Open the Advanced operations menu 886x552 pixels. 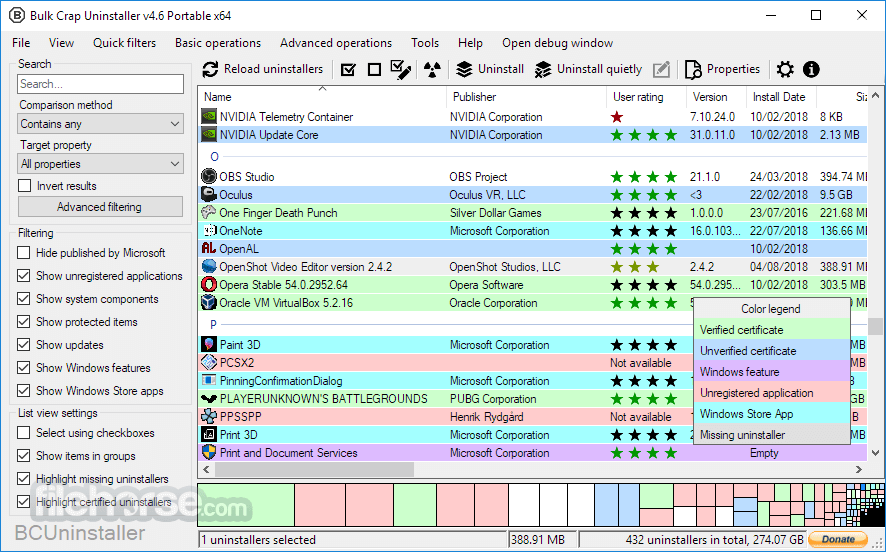pyautogui.click(x=336, y=43)
